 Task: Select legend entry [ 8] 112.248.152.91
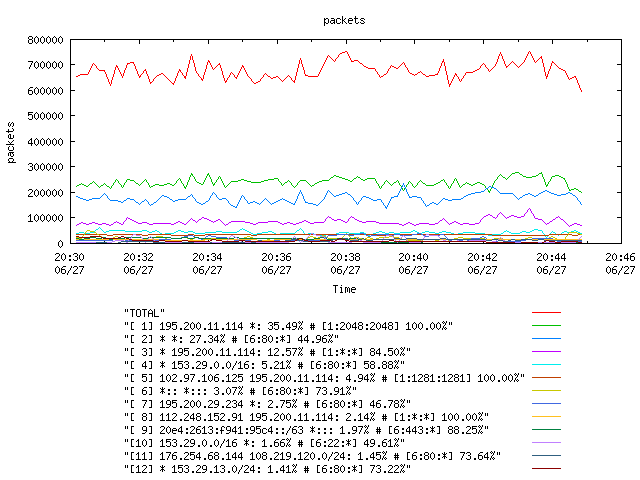[306, 417]
